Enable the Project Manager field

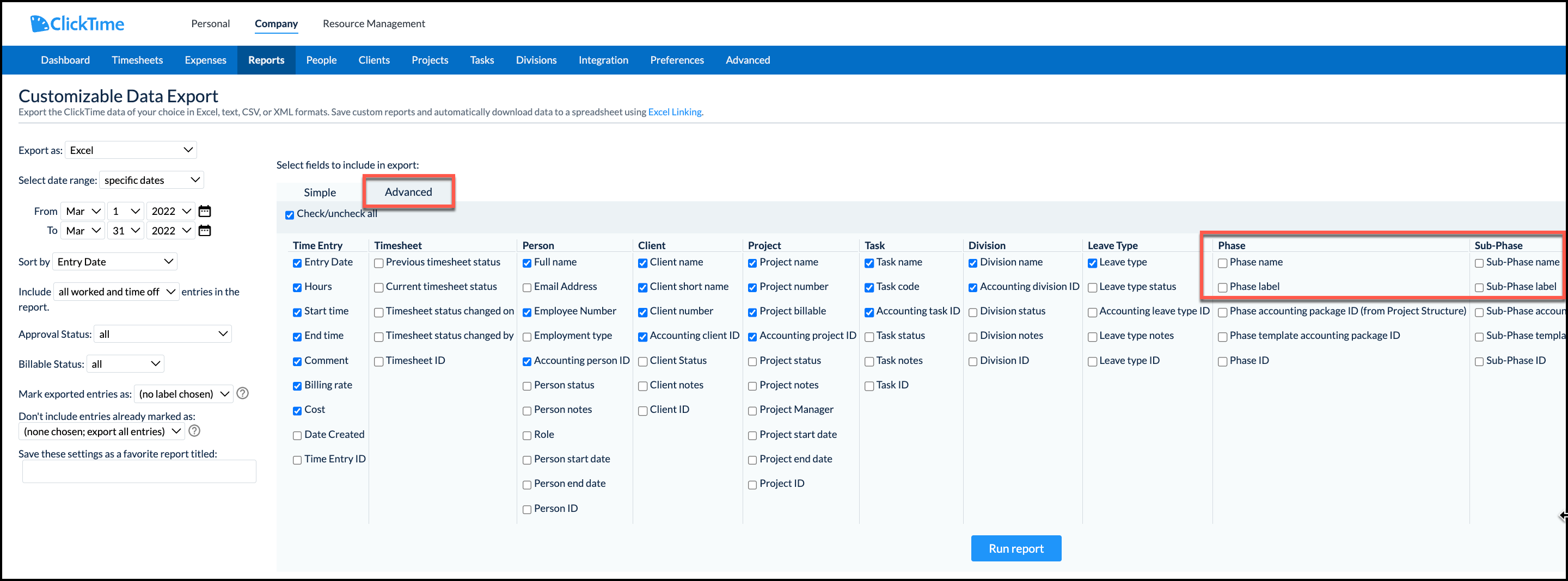[x=752, y=411]
